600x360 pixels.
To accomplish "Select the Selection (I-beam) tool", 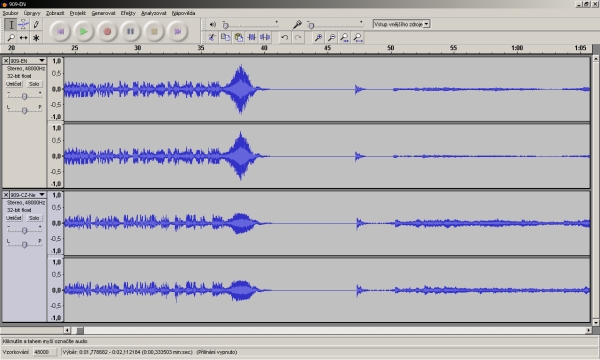I will (11, 25).
